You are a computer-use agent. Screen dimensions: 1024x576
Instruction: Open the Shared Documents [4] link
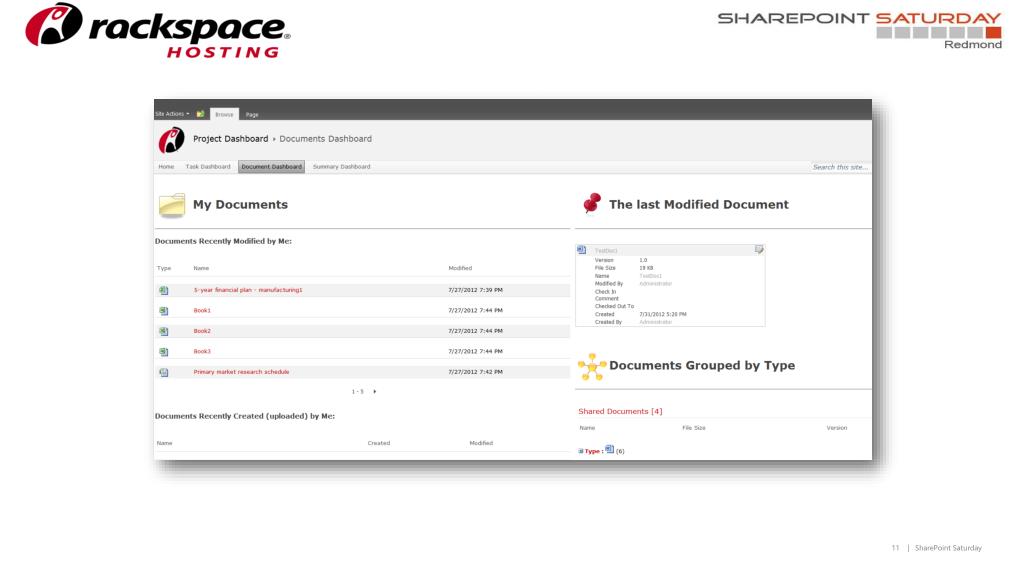(620, 411)
